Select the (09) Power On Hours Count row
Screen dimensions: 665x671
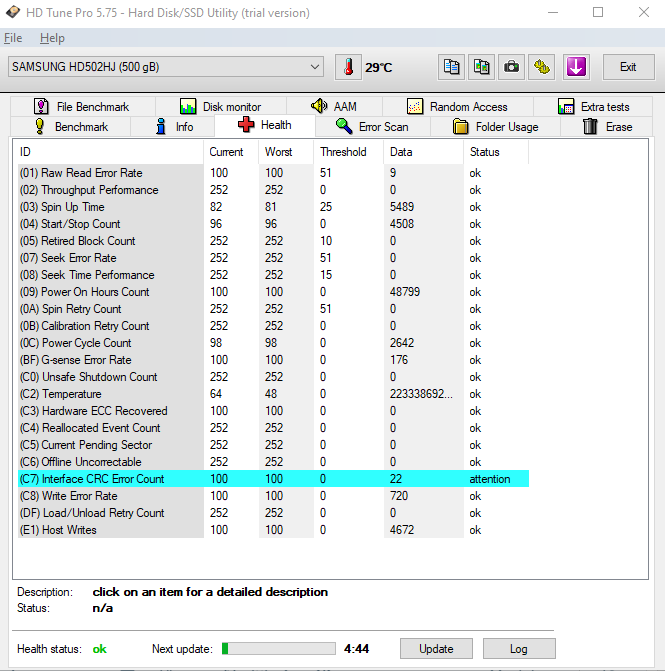(273, 292)
